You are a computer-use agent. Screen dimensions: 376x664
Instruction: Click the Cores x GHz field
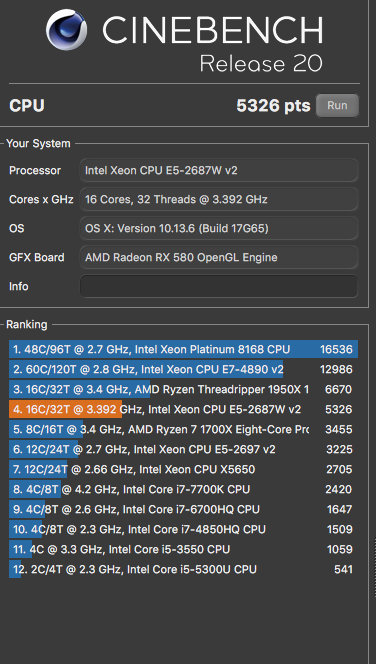click(x=219, y=199)
